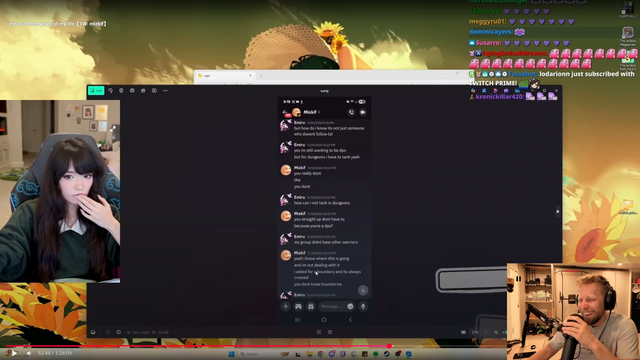Click message 'how can i not tank in dungeons'
640x360 pixels.
[x=322, y=203]
